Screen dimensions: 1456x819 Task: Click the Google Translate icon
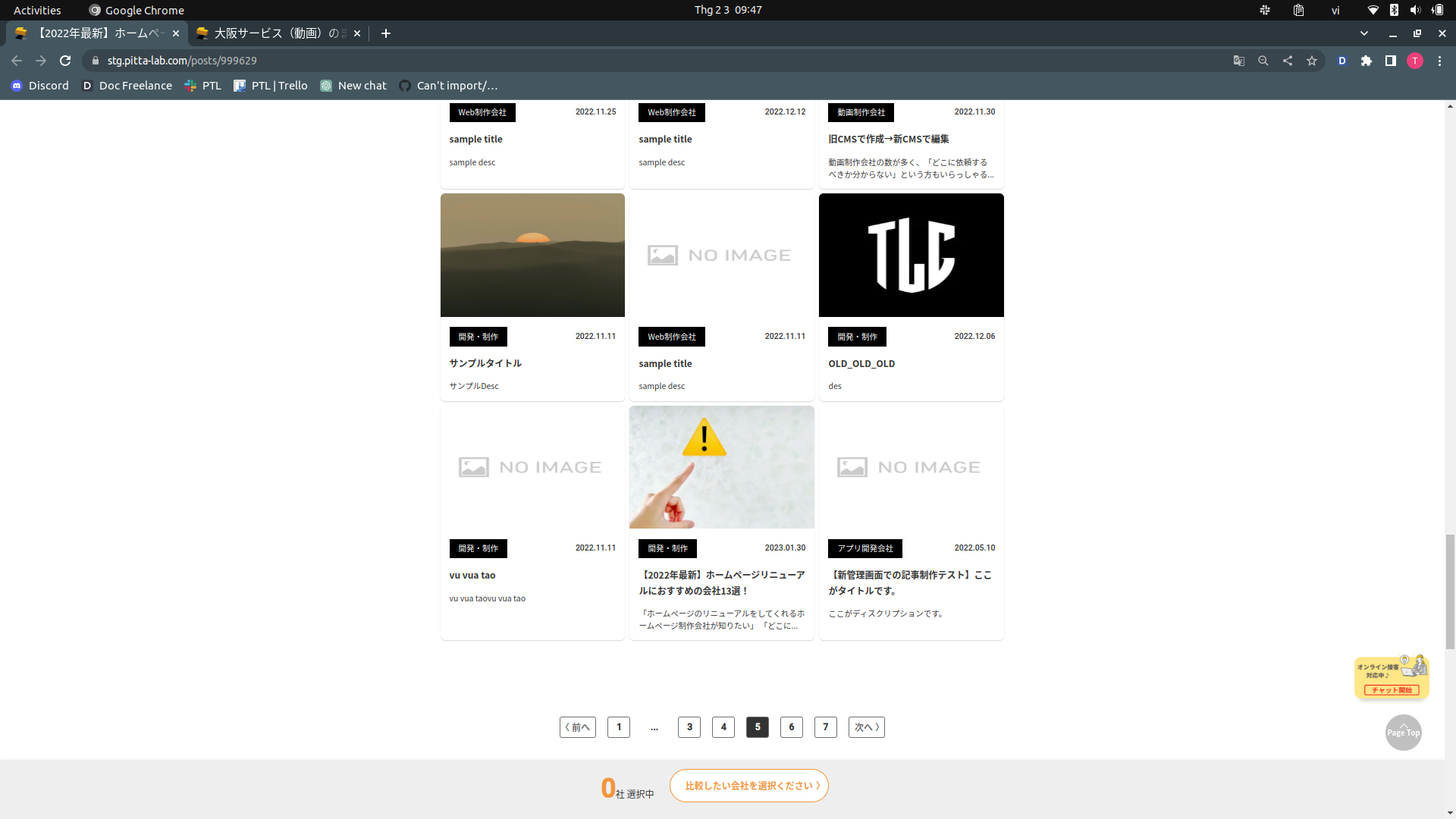pyautogui.click(x=1239, y=61)
